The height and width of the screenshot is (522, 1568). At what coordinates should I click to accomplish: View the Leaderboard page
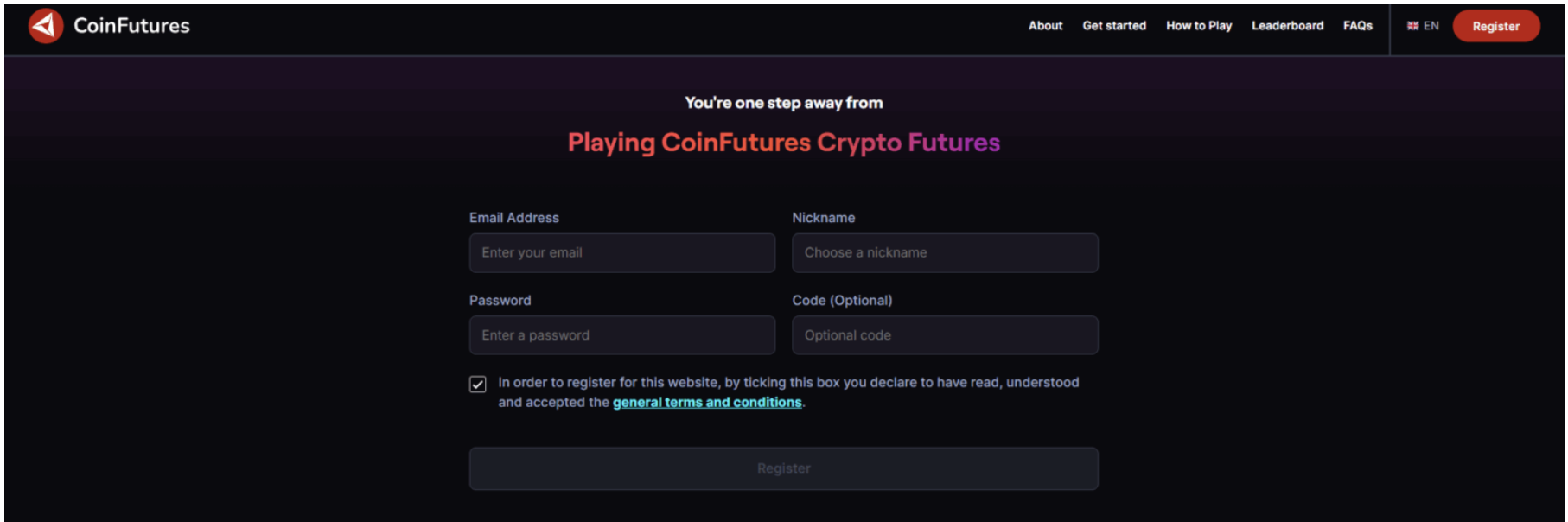(1287, 26)
